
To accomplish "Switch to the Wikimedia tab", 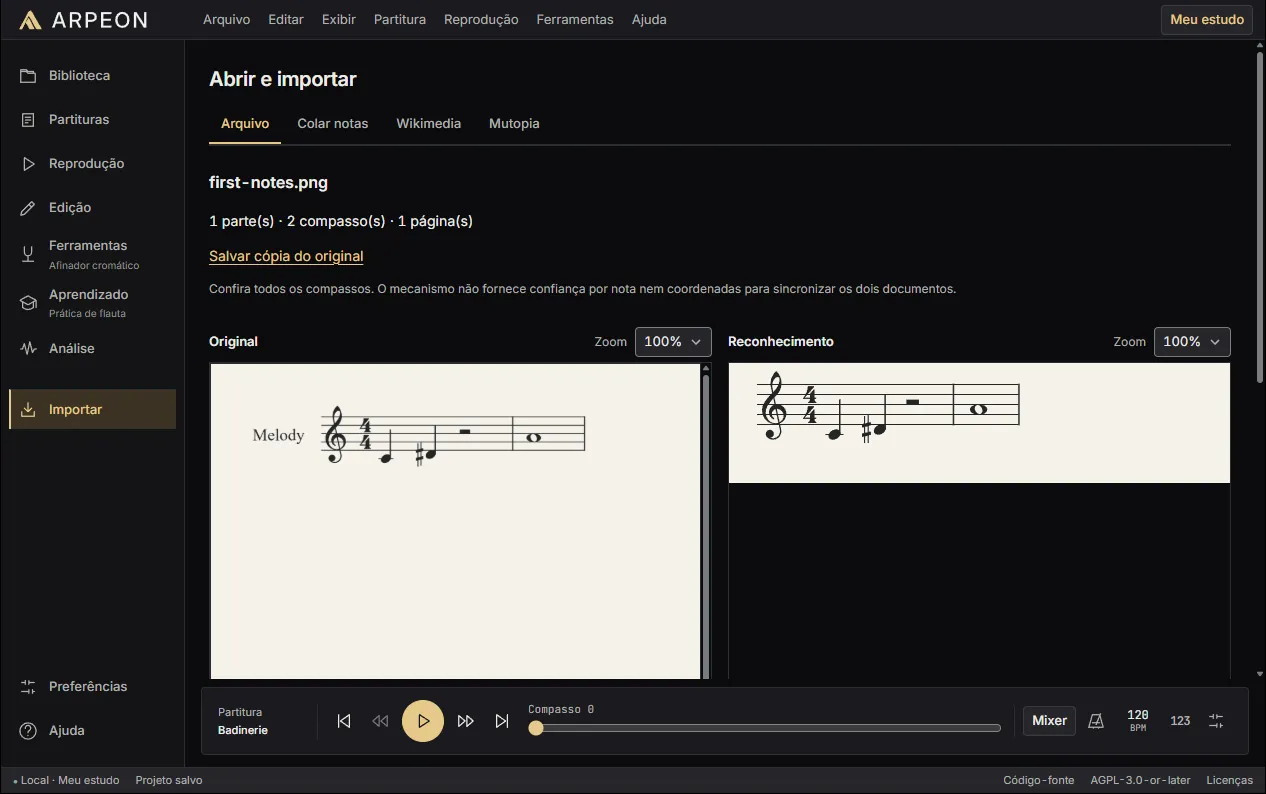I will (x=429, y=124).
